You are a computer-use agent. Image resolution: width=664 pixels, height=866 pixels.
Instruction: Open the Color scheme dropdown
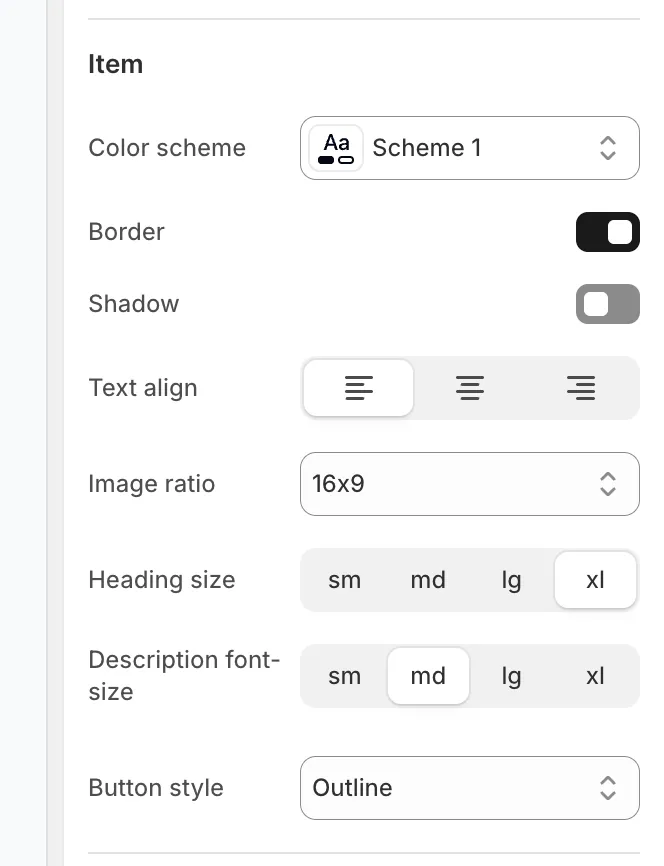(x=470, y=147)
